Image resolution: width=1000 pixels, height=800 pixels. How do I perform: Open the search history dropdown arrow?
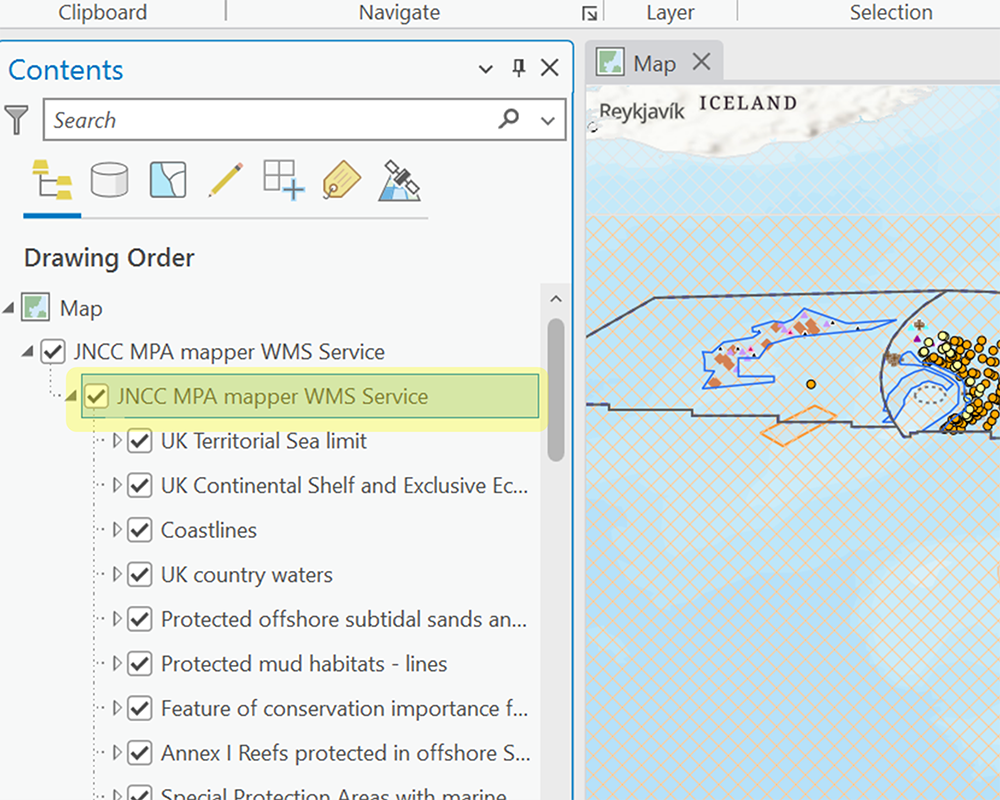click(x=548, y=120)
